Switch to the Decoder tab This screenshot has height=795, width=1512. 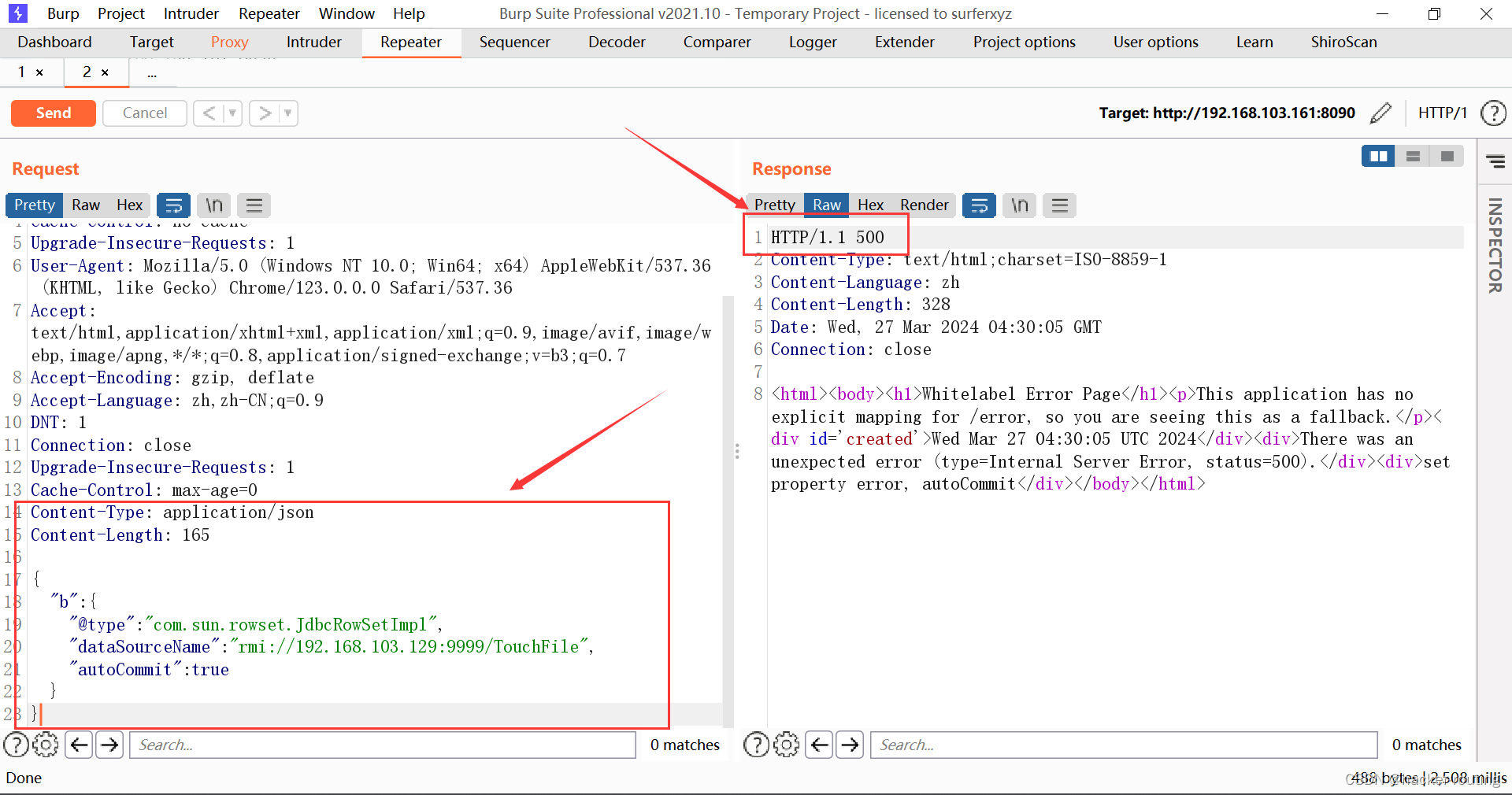point(617,42)
